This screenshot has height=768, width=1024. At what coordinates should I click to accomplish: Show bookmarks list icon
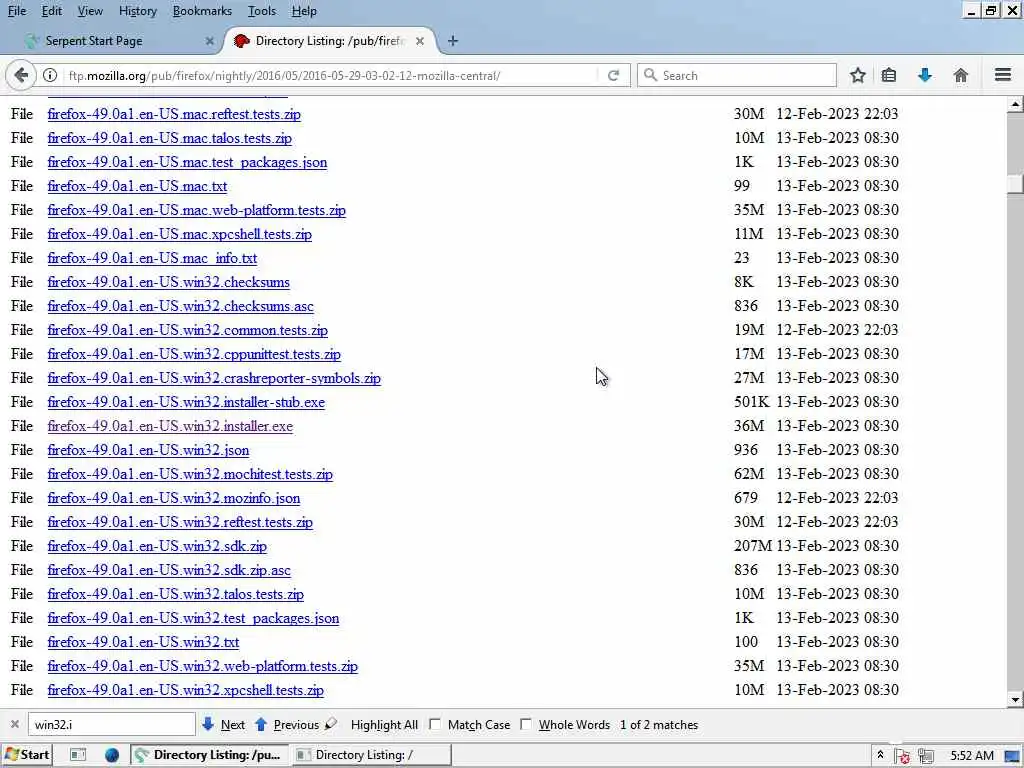[x=889, y=75]
